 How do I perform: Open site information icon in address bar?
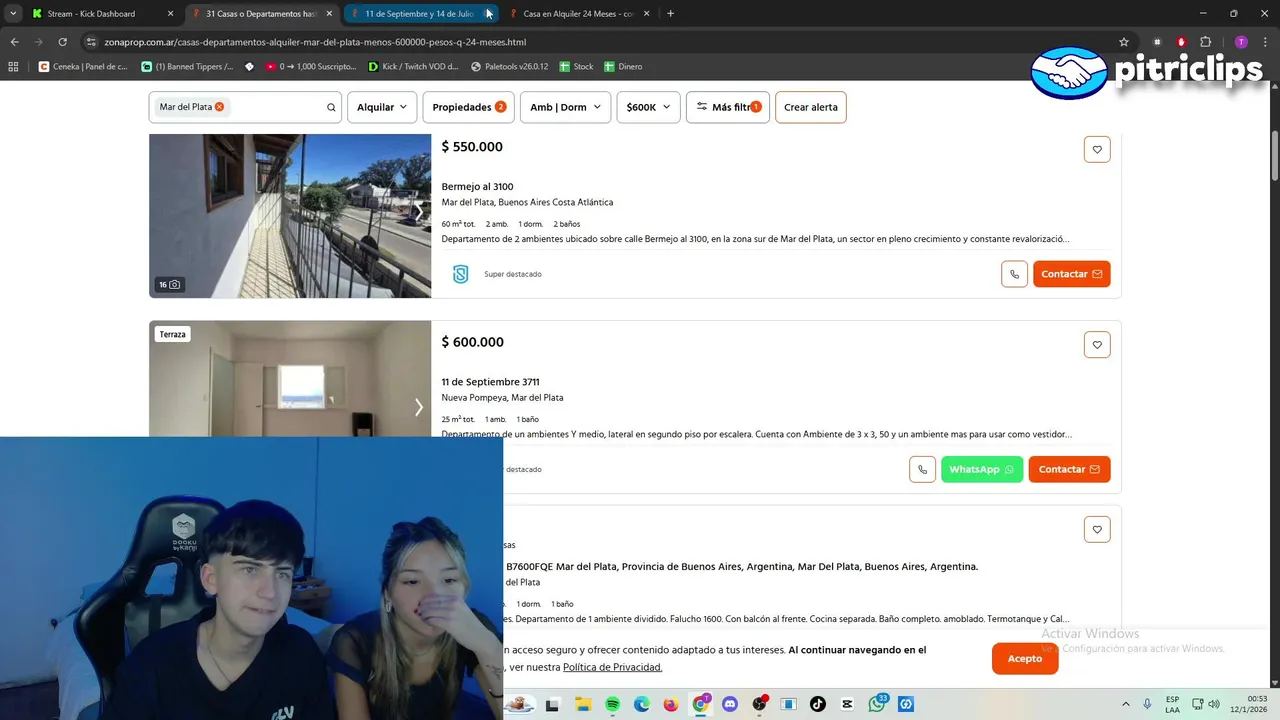click(x=91, y=42)
